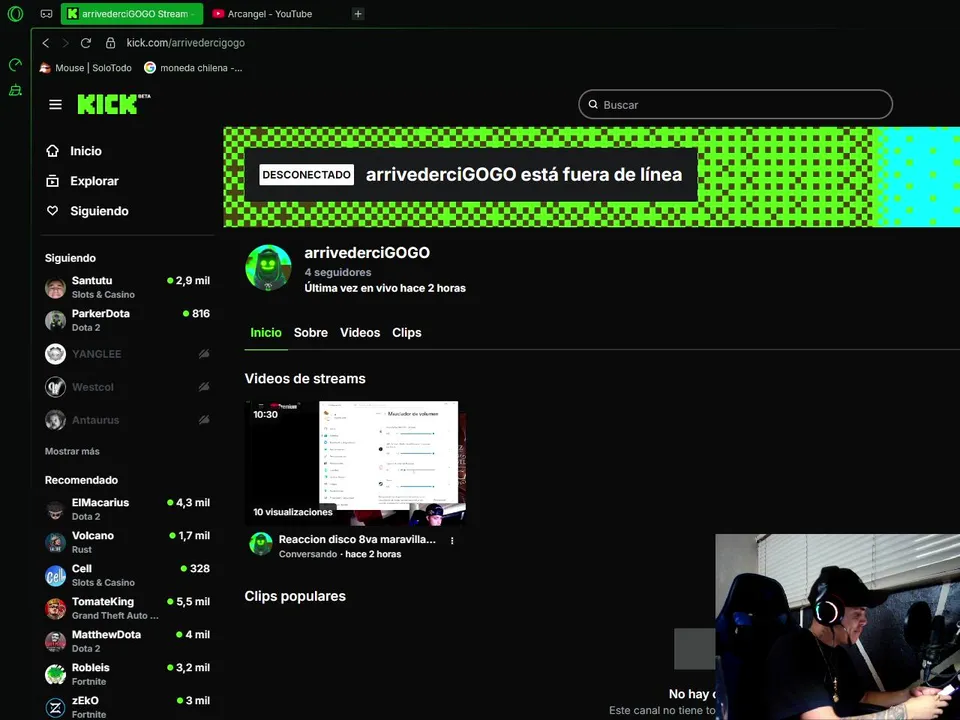
Task: Toggle the Kick hamburger sidebar menu
Action: click(55, 105)
